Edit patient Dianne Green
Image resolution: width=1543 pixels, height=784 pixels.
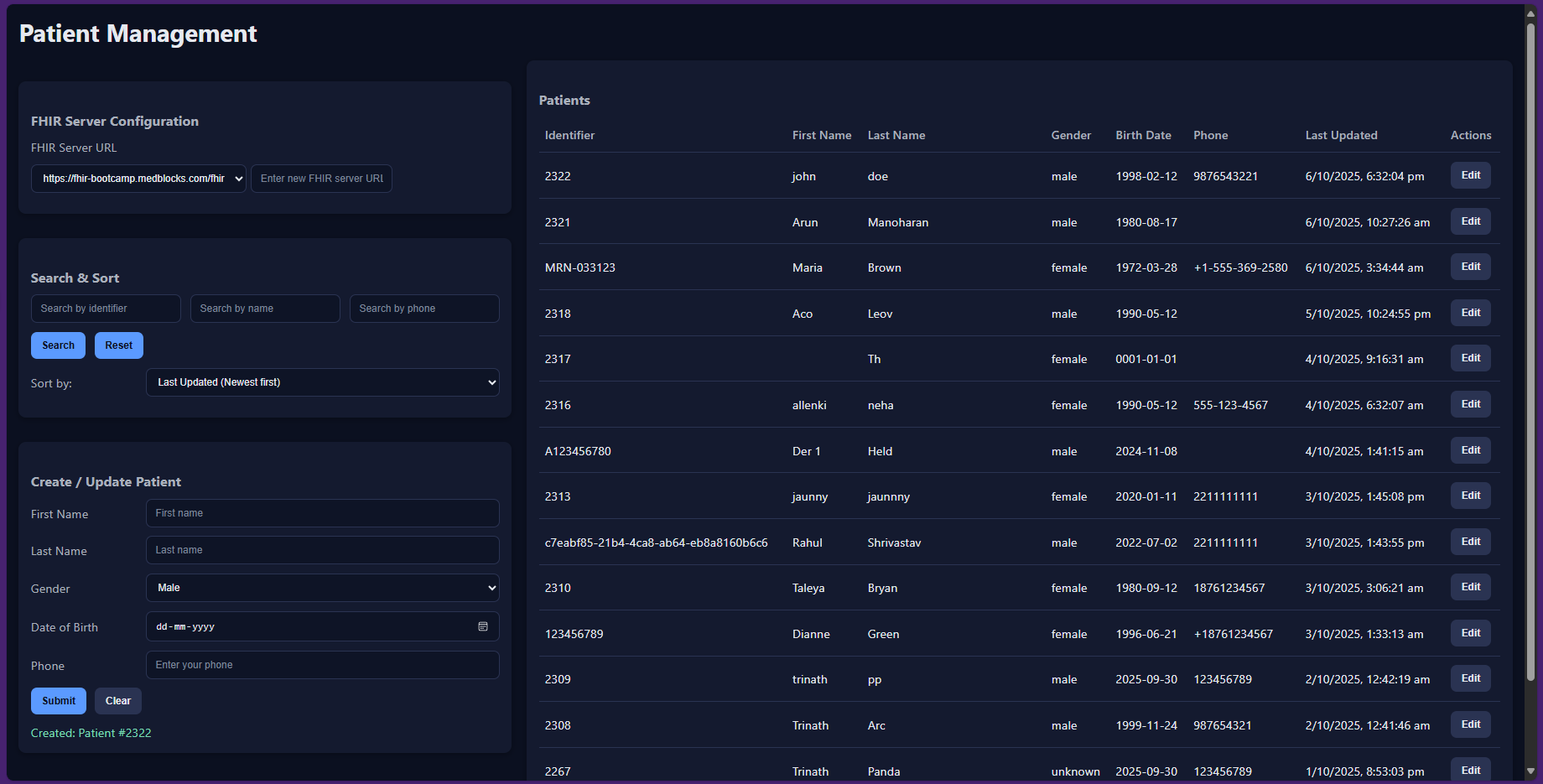tap(1470, 633)
